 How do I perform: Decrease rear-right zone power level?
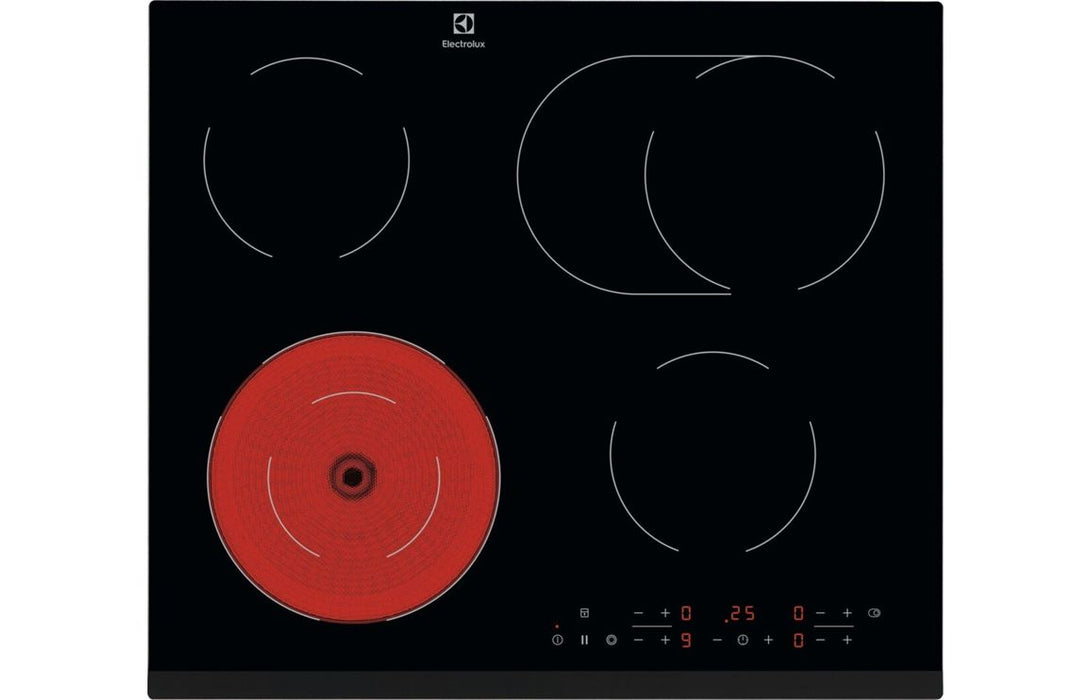click(820, 612)
